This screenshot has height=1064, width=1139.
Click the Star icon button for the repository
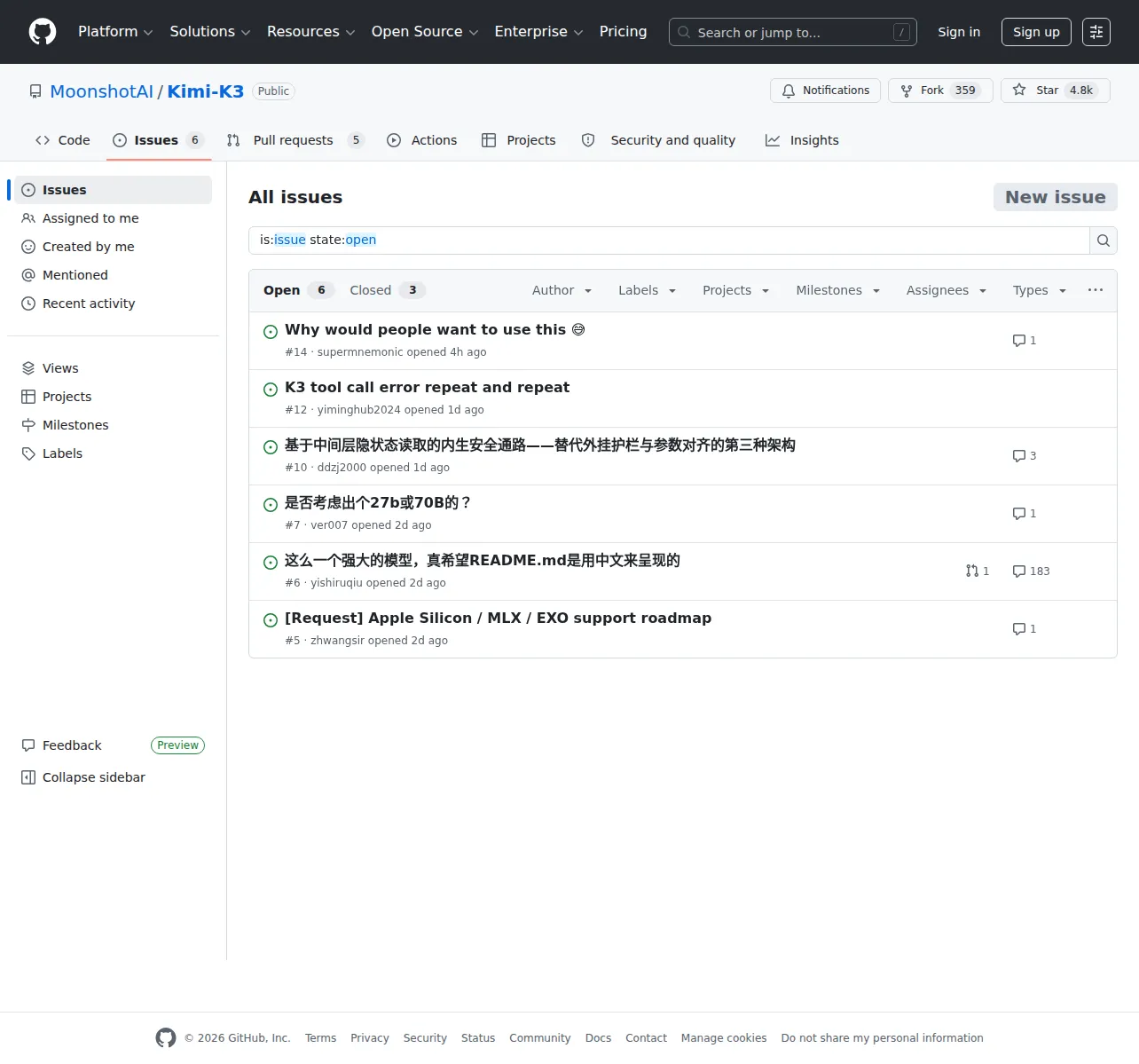pos(1056,91)
